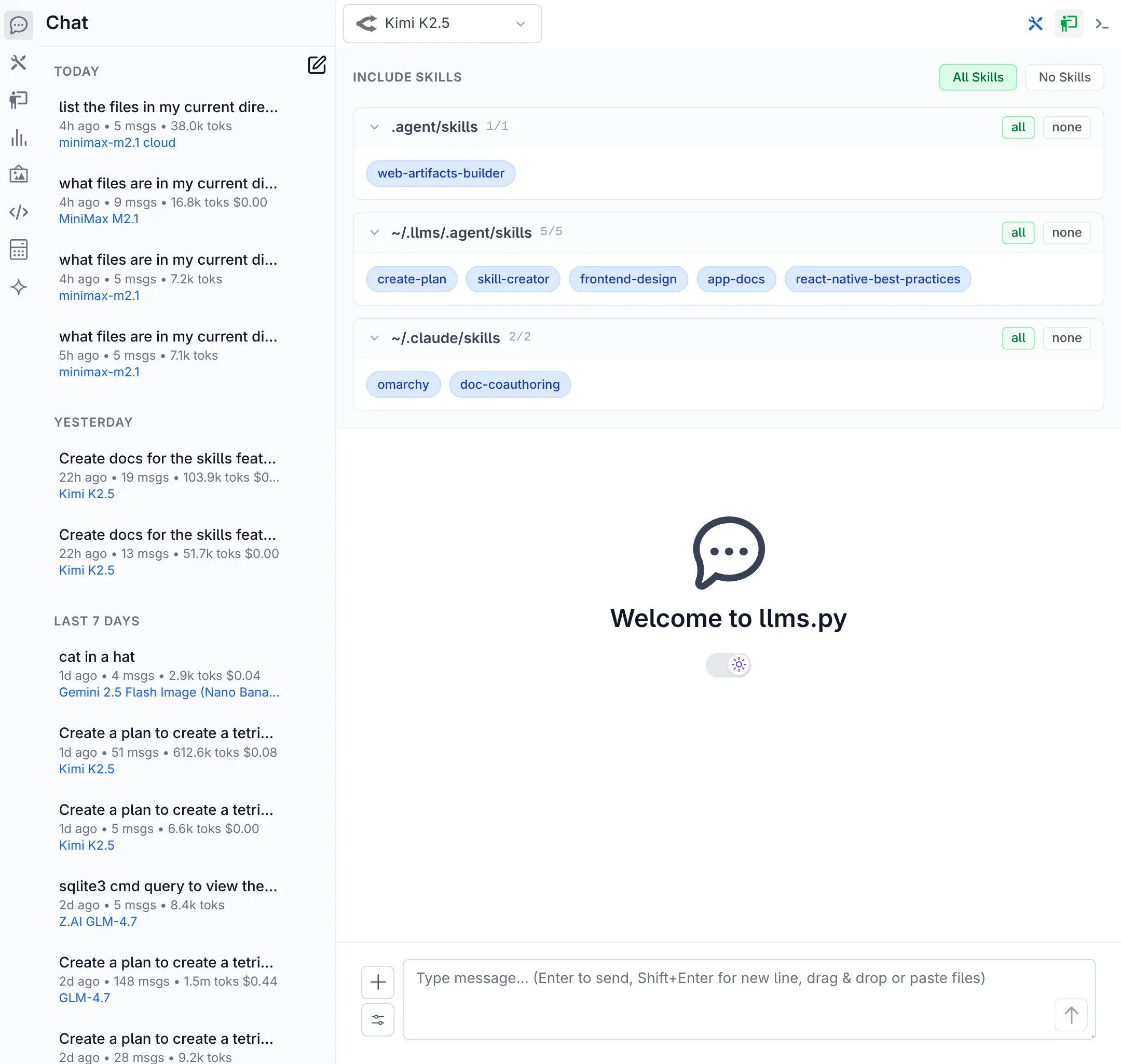Click the blue tools icon in top bar
Viewport: 1121px width, 1064px height.
pos(1035,23)
